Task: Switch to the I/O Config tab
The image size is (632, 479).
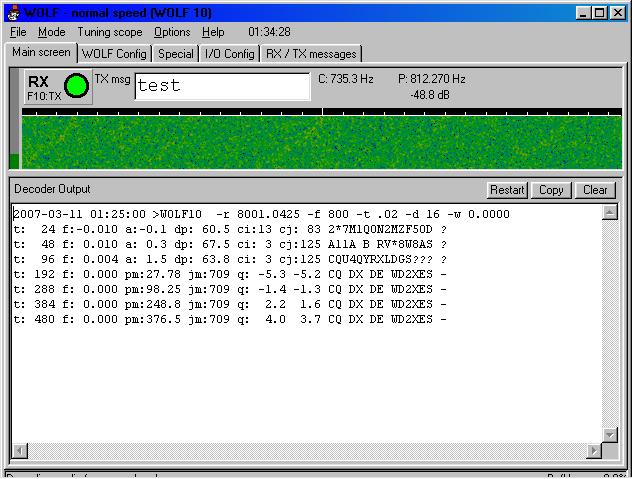Action: (229, 54)
